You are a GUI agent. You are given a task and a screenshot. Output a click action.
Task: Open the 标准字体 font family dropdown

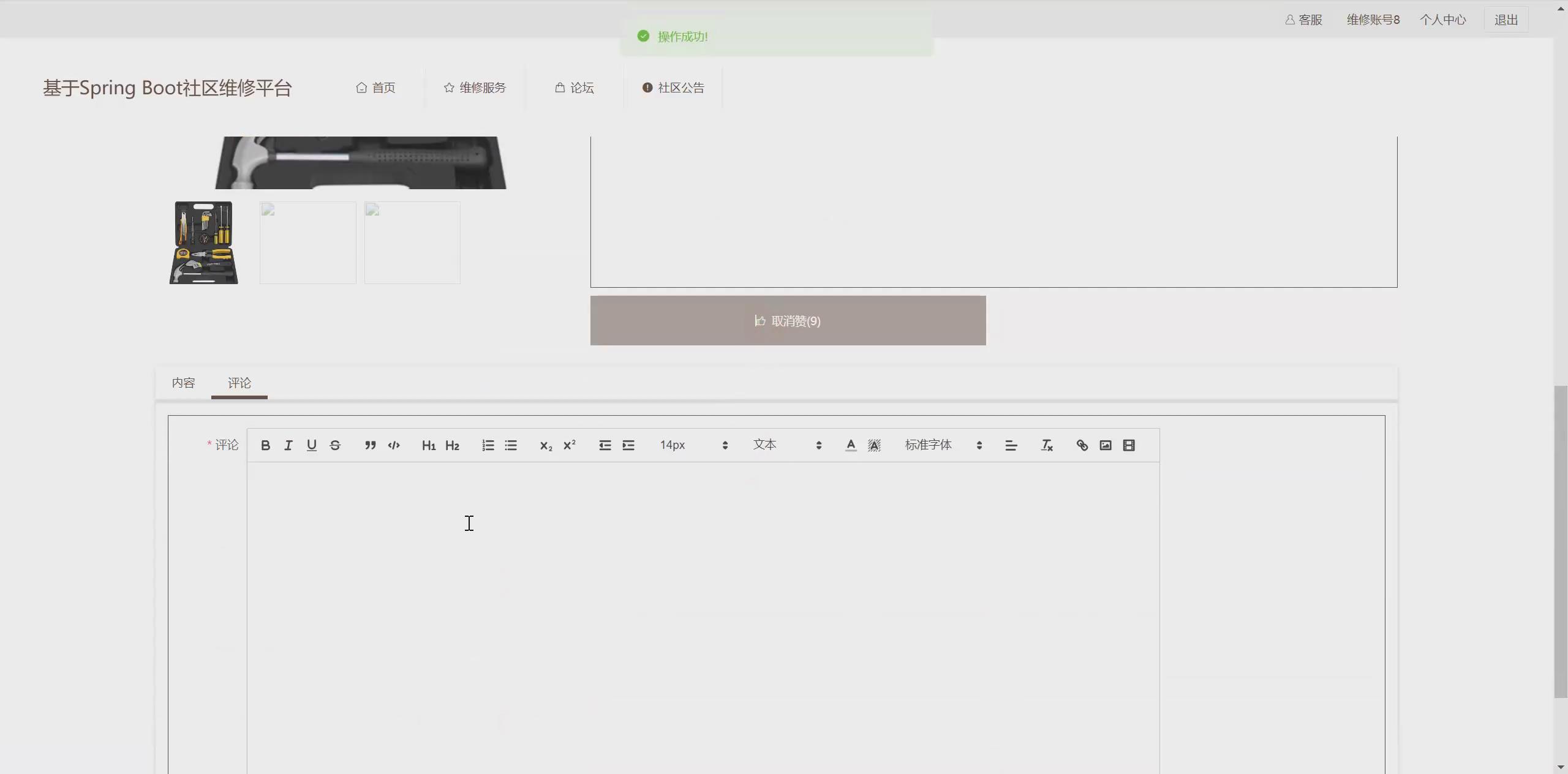[943, 445]
